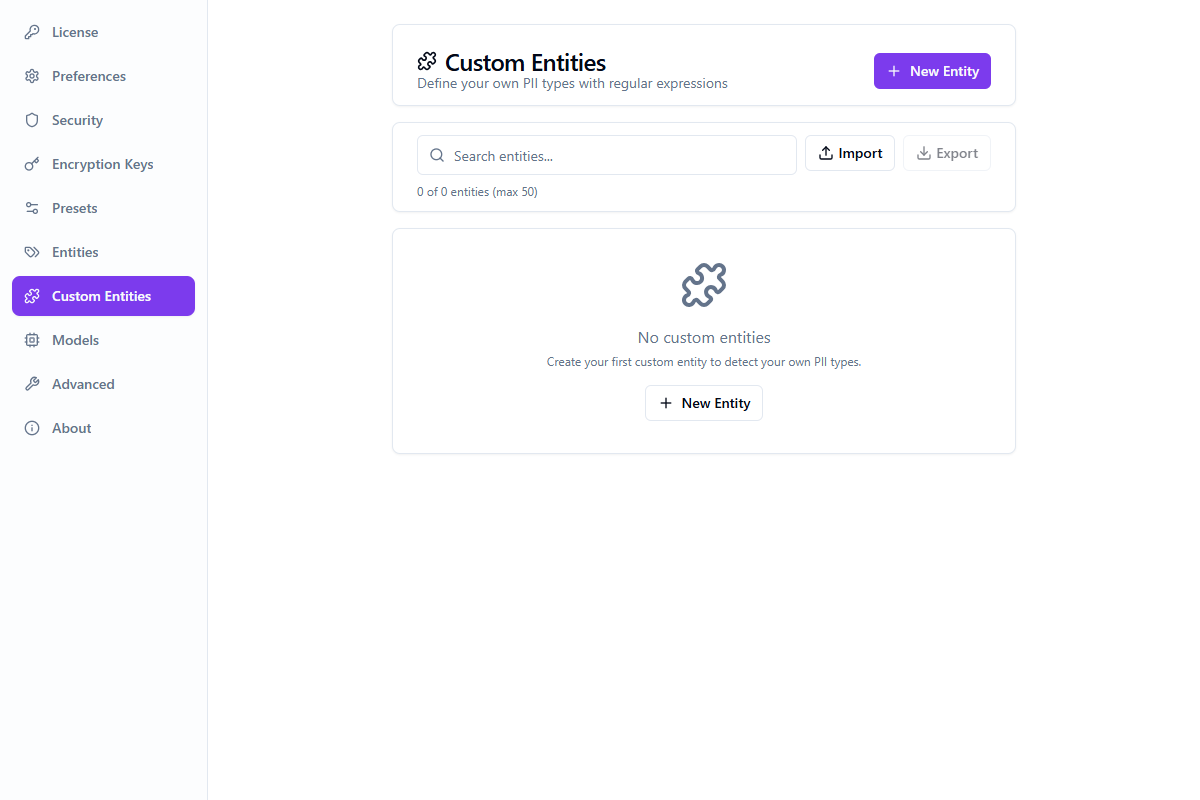Click the Presets sliders icon
The height and width of the screenshot is (800, 1200).
(30, 207)
